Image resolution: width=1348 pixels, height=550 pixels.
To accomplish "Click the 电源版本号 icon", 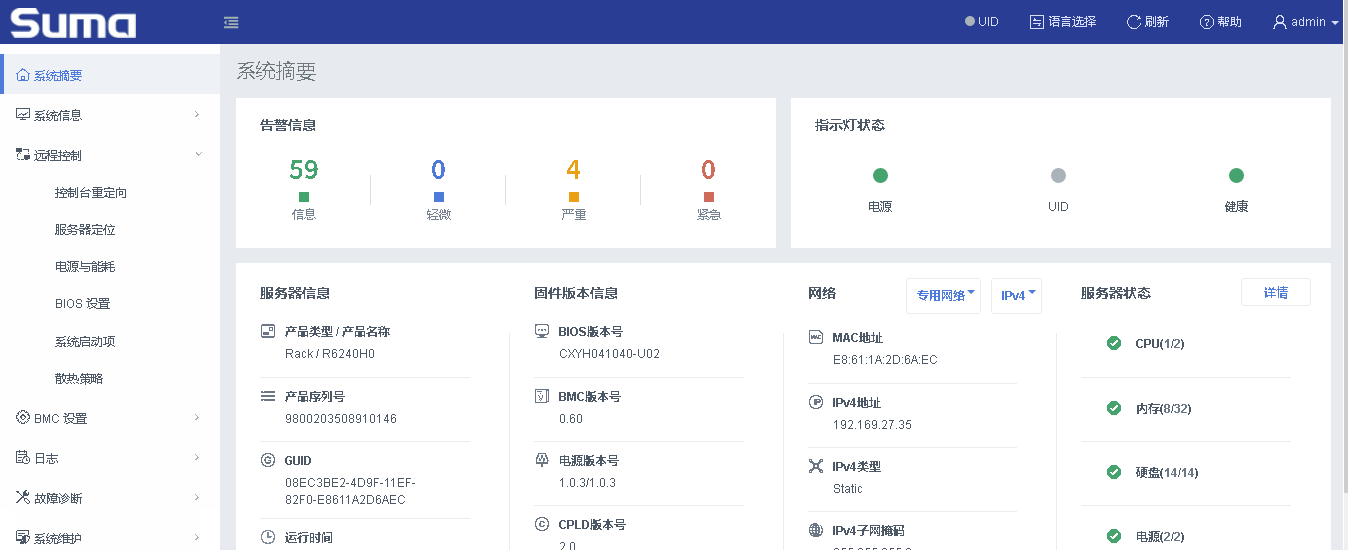I will pyautogui.click(x=542, y=460).
